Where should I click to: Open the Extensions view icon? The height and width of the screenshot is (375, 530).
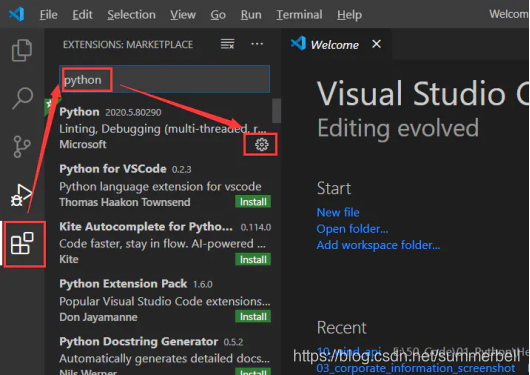coord(22,243)
